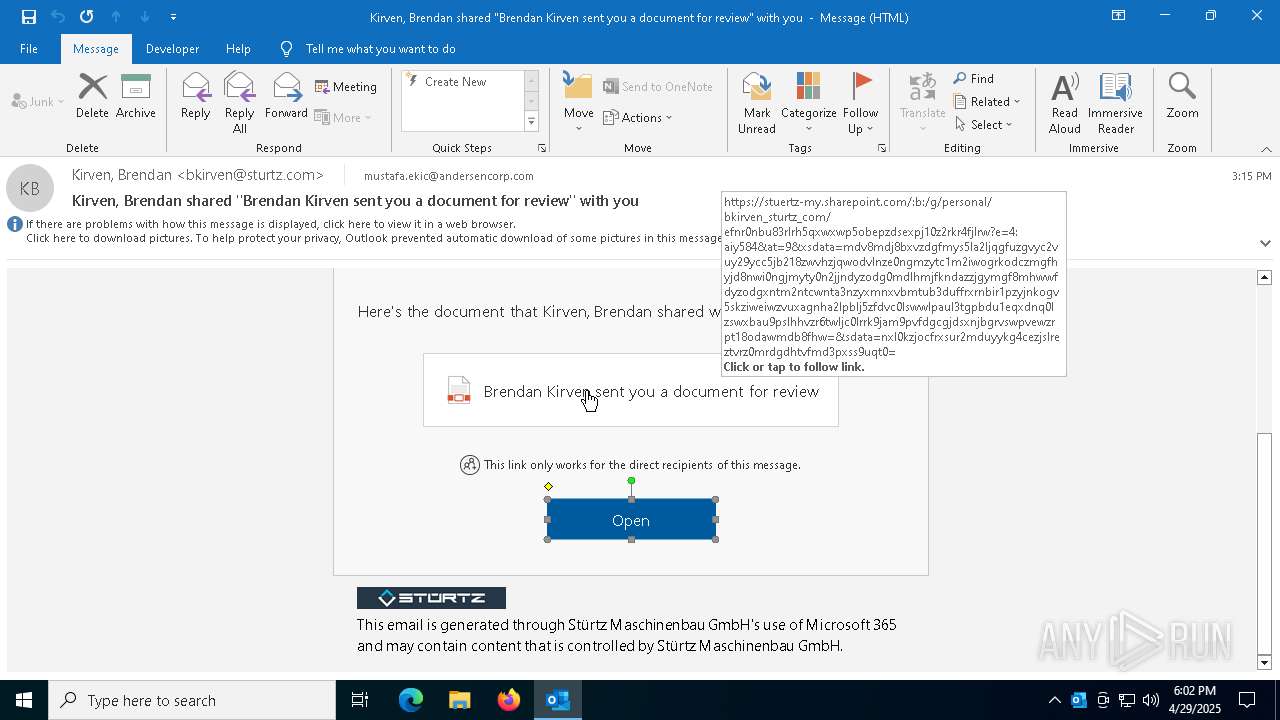Click Find in Editing group

point(974,79)
